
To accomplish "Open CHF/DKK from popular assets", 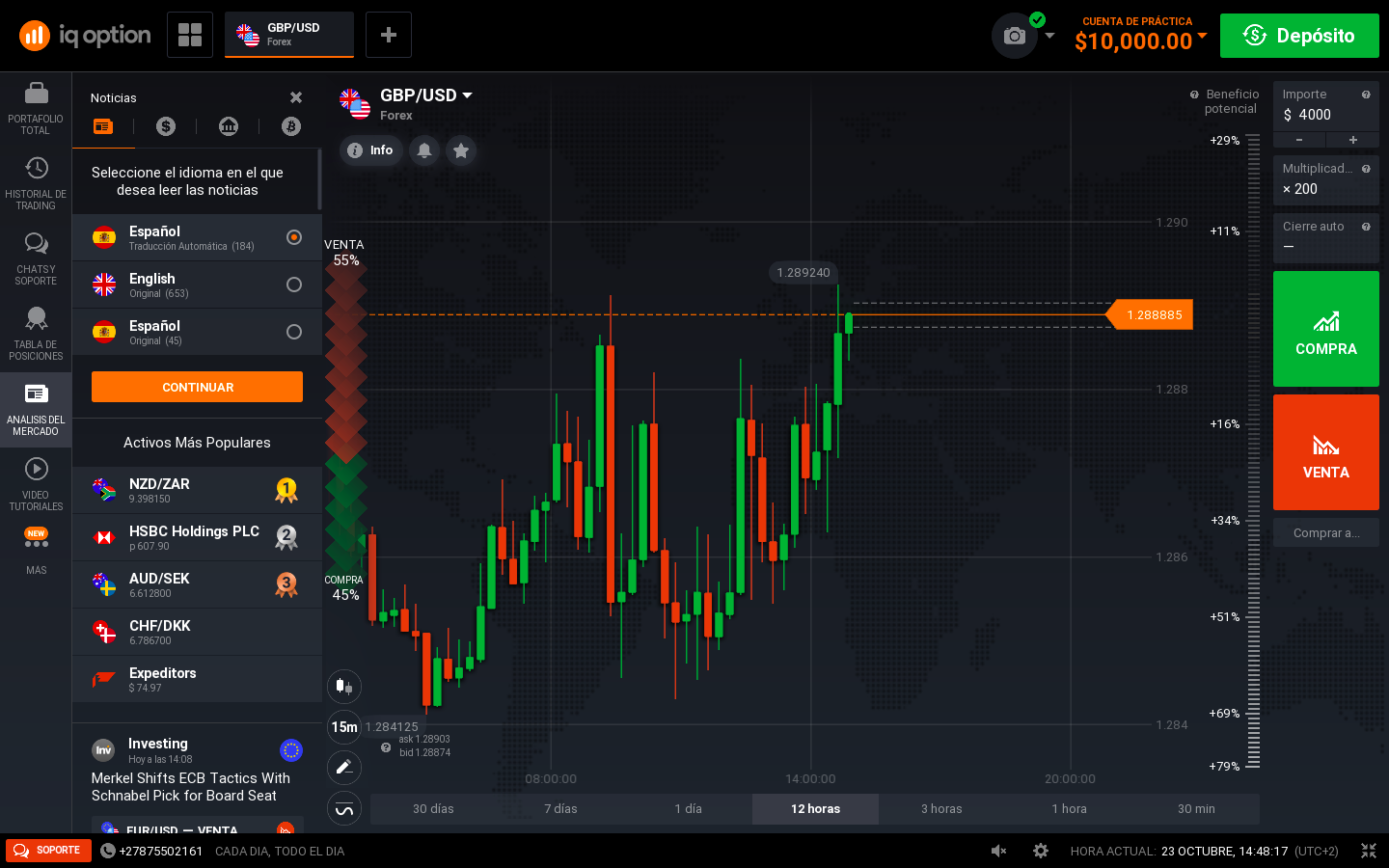I will (197, 632).
